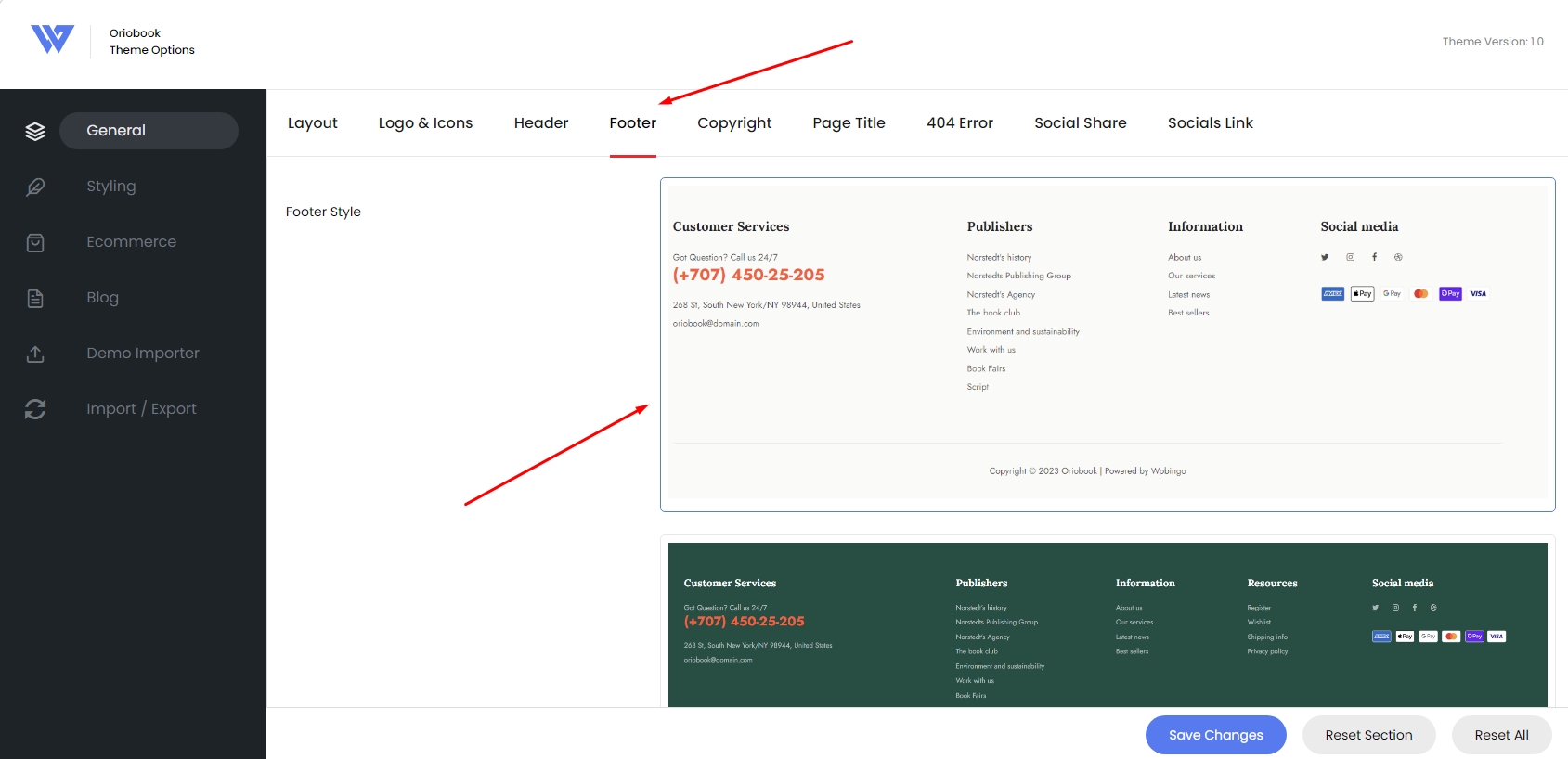
Task: Open the Styling section
Action: click(x=111, y=187)
